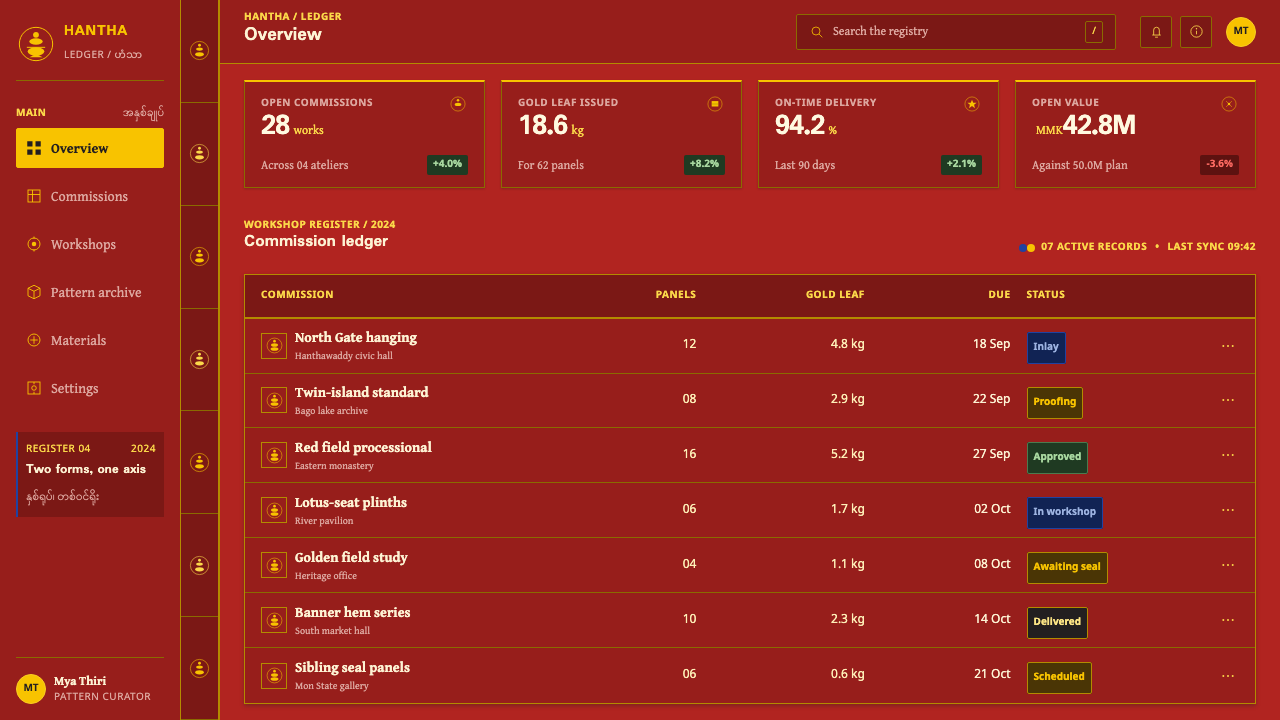This screenshot has height=720, width=1280.
Task: Click the icon on Open Value card
Action: click(x=1229, y=103)
